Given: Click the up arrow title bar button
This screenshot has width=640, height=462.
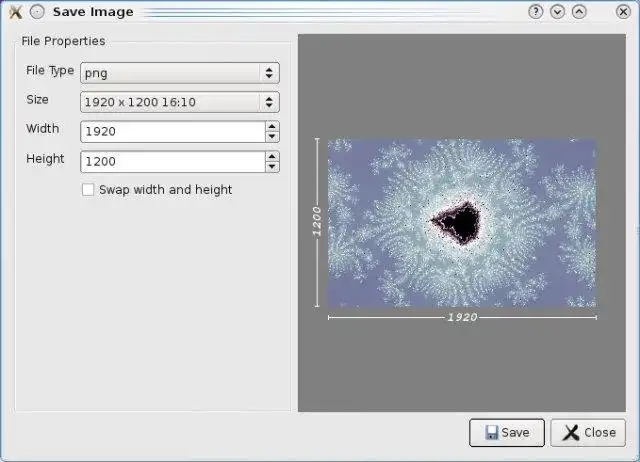Looking at the screenshot, I should click(x=579, y=12).
